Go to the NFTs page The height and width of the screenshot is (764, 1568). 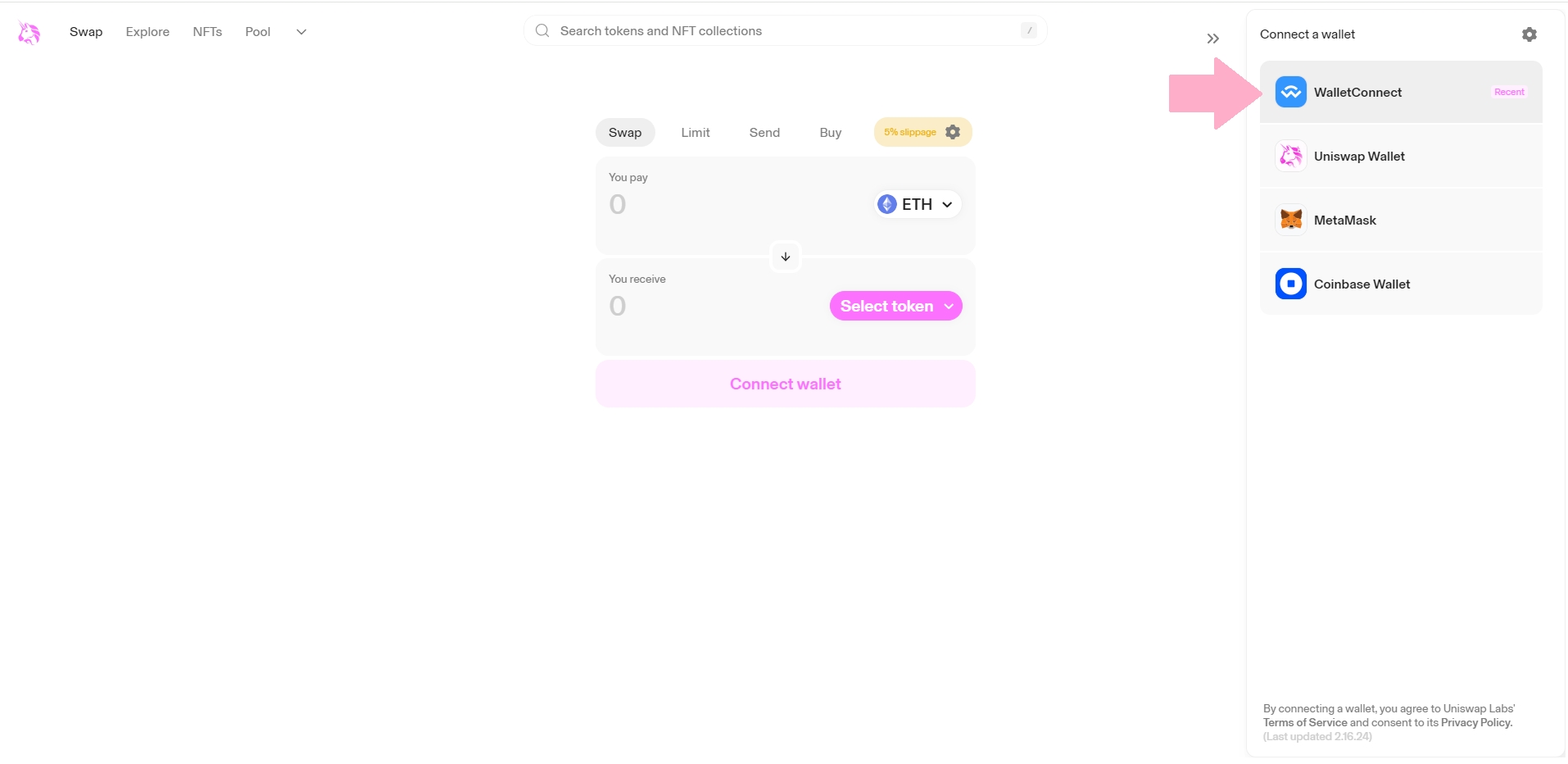[x=207, y=32]
